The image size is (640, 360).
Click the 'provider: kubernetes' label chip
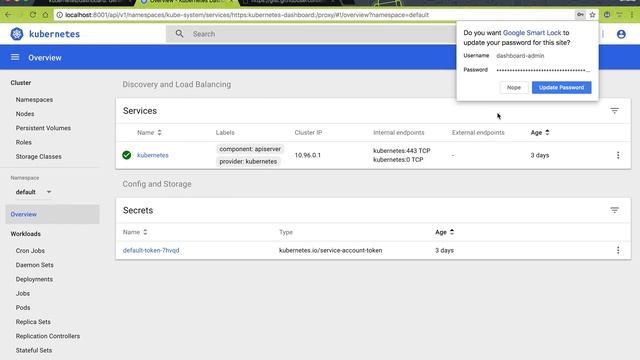pos(248,162)
